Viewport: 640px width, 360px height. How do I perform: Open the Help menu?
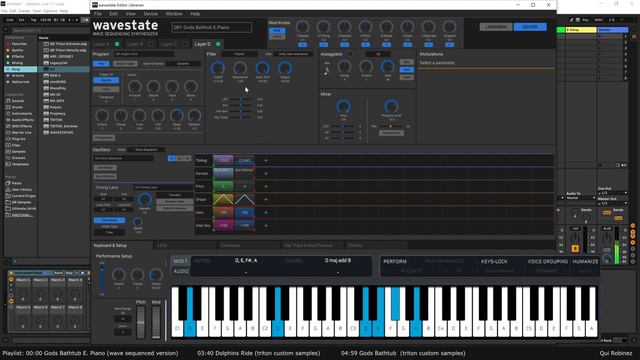point(195,13)
